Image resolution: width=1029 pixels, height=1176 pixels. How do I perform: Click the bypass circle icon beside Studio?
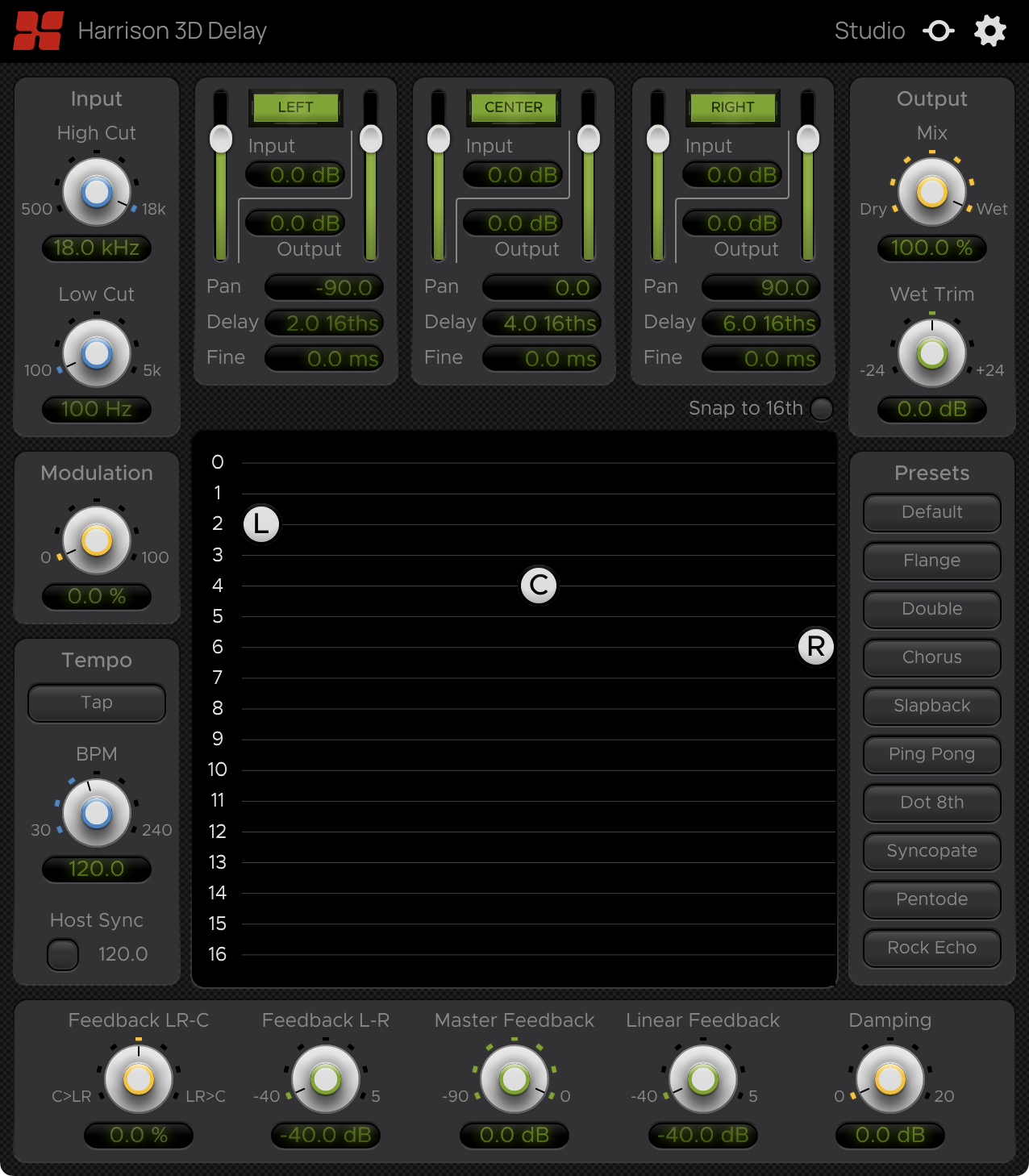(x=939, y=31)
